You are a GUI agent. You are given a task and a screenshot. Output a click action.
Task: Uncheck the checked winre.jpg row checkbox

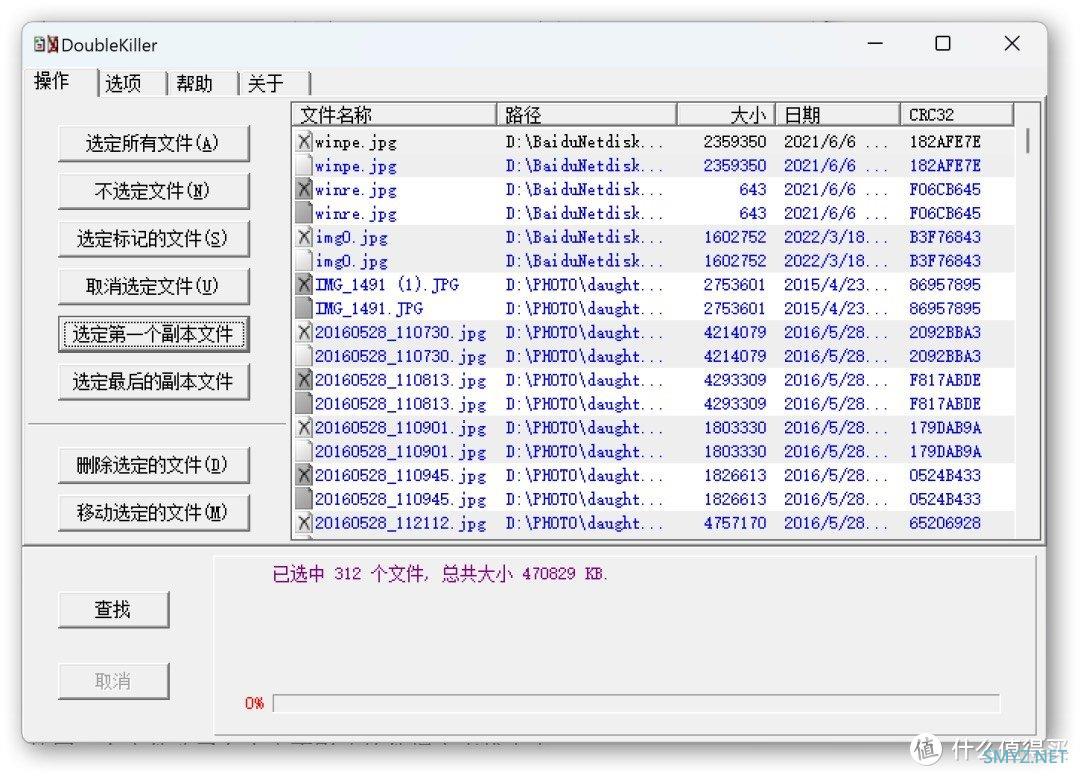click(304, 189)
